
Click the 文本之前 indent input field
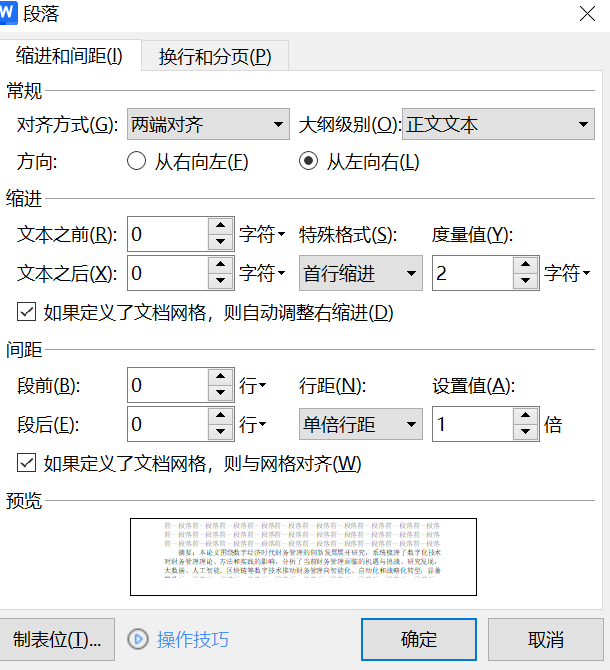(168, 234)
